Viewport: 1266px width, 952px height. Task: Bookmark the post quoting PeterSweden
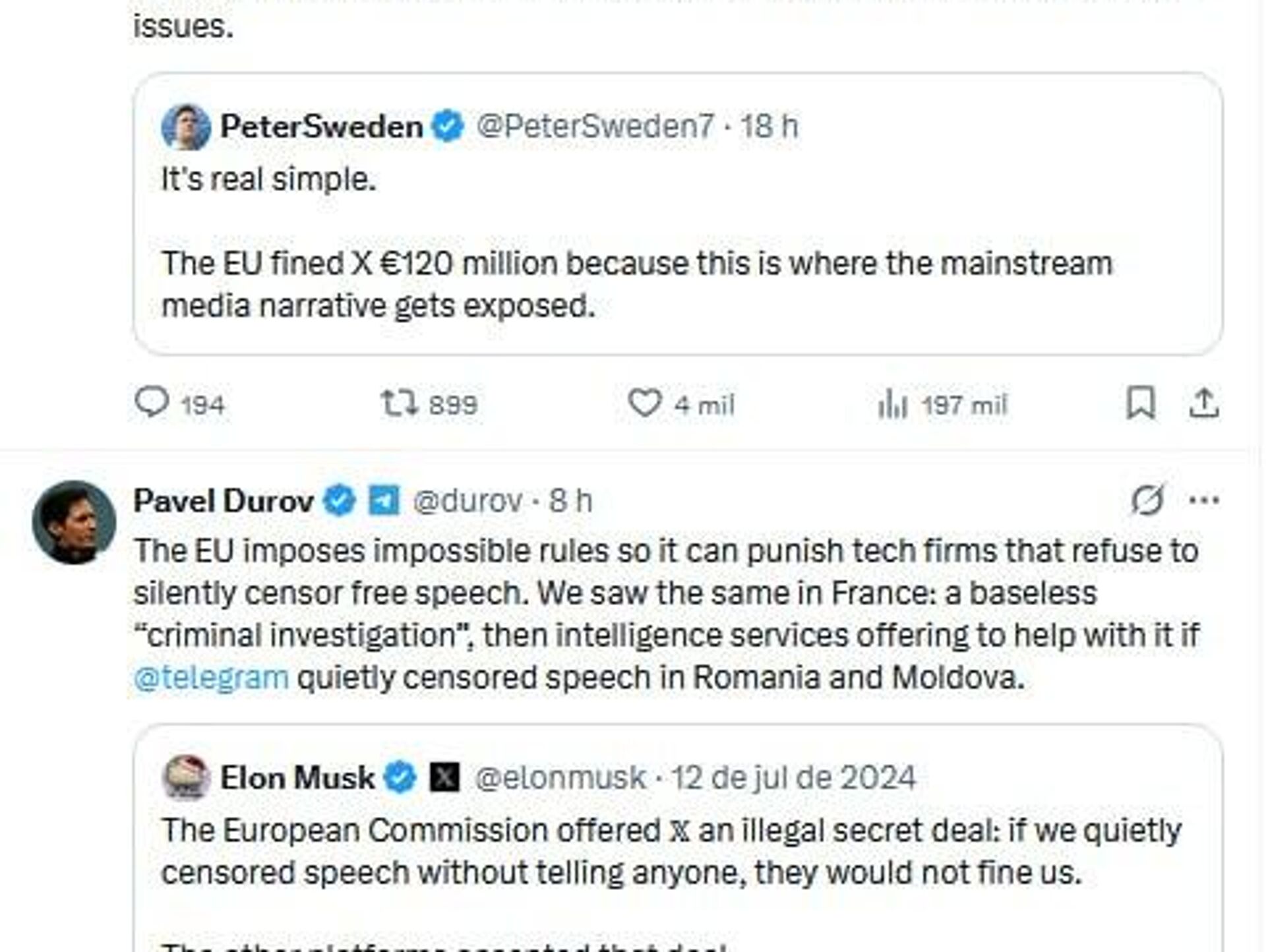[x=1140, y=403]
